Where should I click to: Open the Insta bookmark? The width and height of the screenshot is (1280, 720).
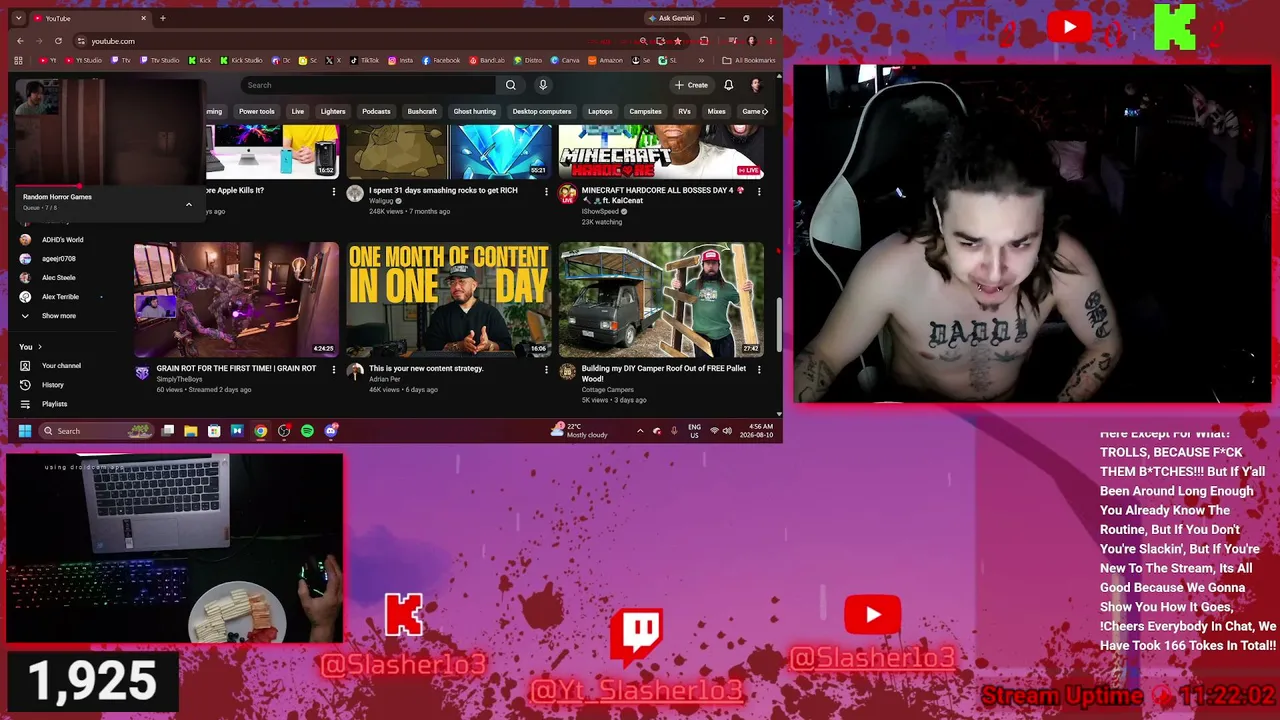click(400, 60)
